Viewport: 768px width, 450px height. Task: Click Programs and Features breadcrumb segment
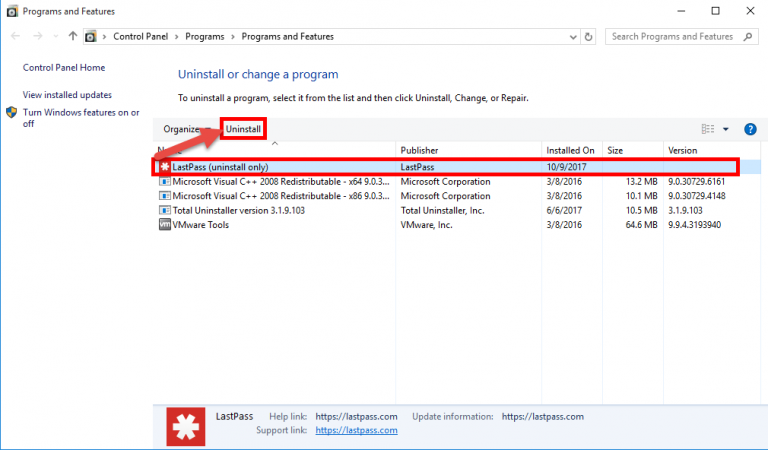(288, 36)
